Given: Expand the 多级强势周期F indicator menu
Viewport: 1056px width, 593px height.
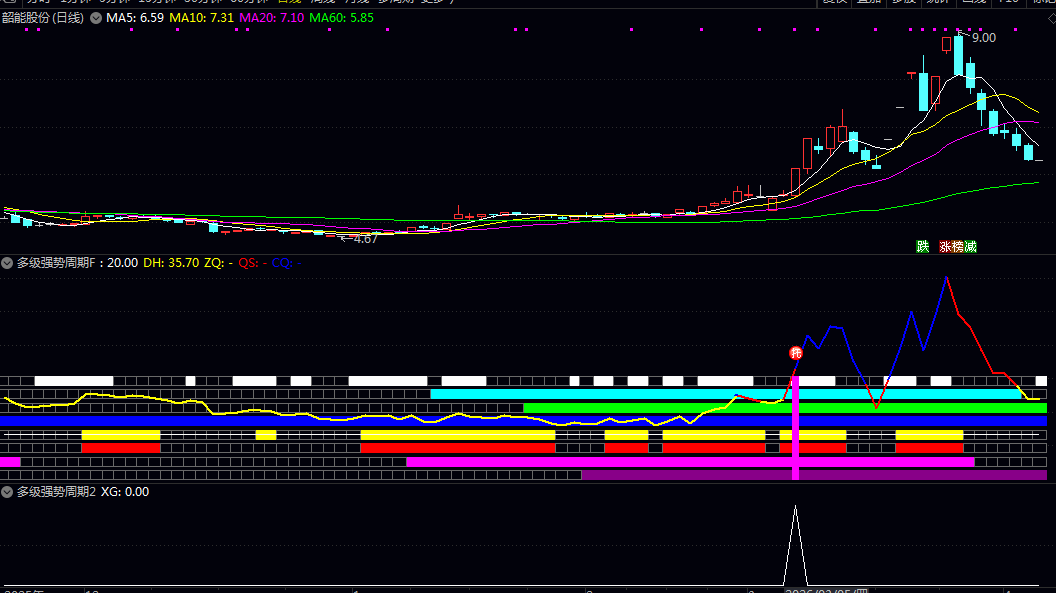Looking at the screenshot, I should [7, 263].
